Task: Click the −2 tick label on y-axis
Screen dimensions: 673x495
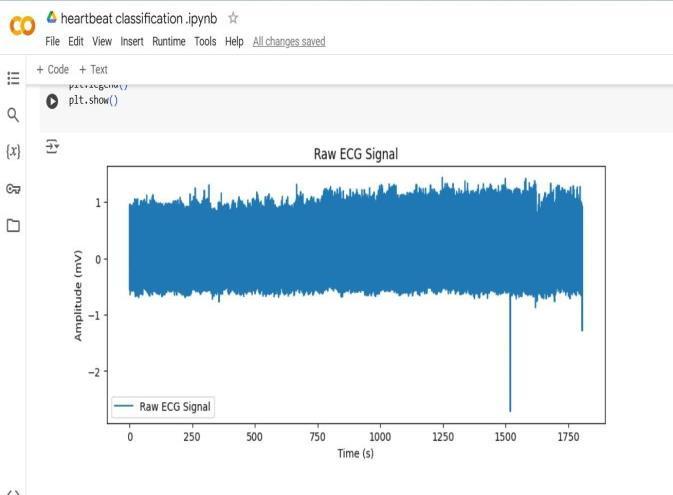Action: pos(94,372)
